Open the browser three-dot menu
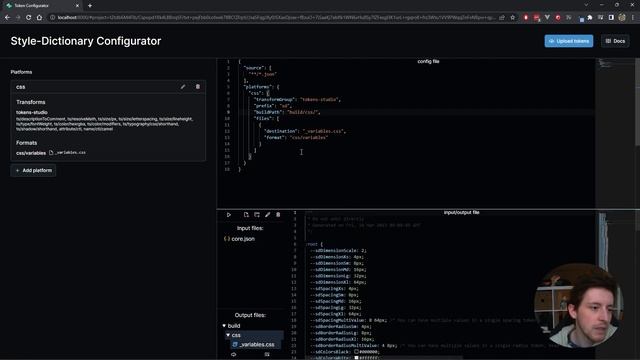640x360 pixels. 633,18
